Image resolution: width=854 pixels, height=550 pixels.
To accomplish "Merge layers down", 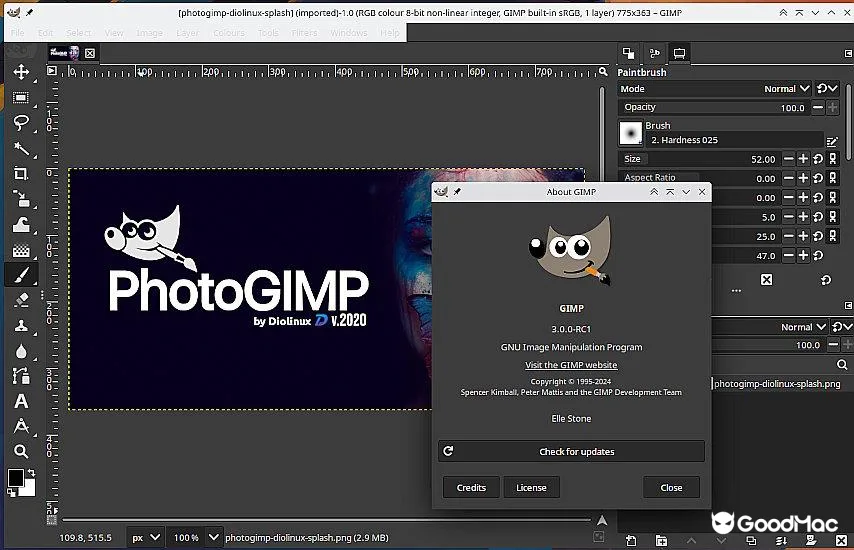I will 781,541.
